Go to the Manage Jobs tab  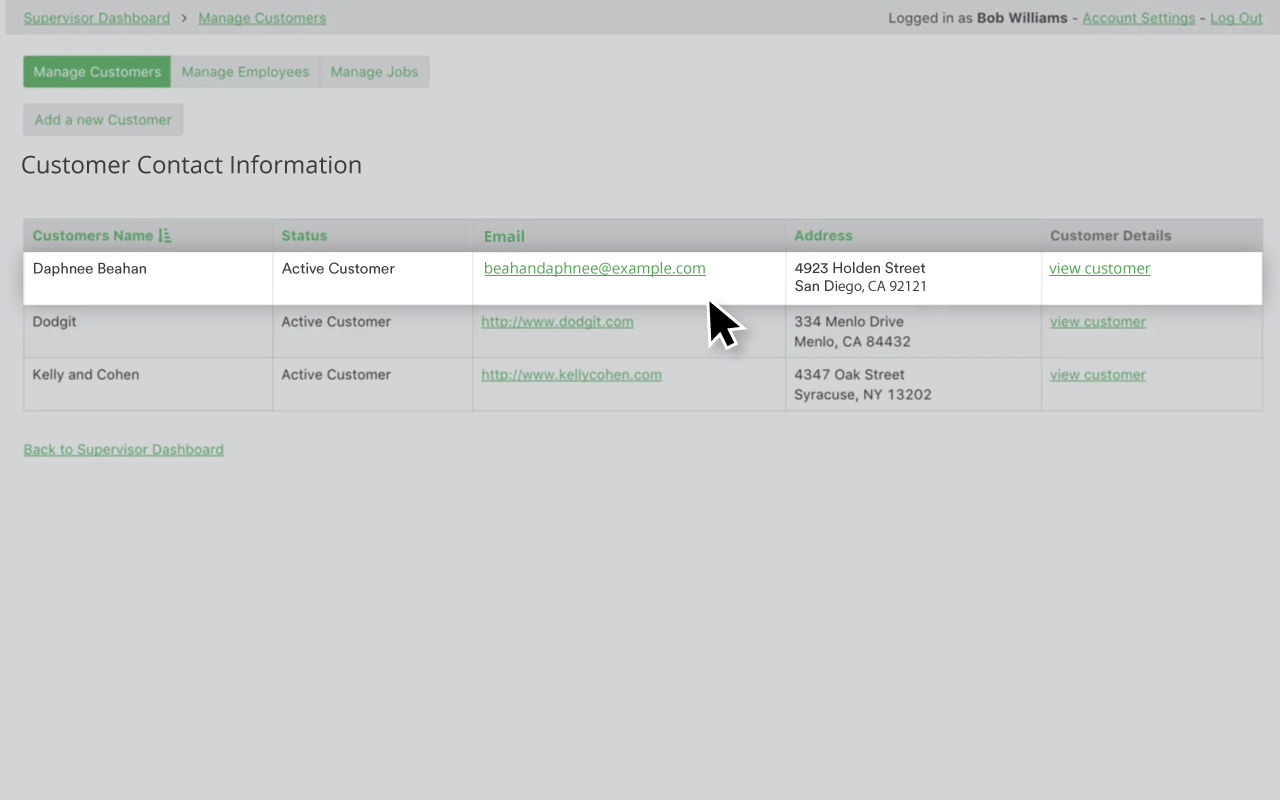[x=374, y=72]
